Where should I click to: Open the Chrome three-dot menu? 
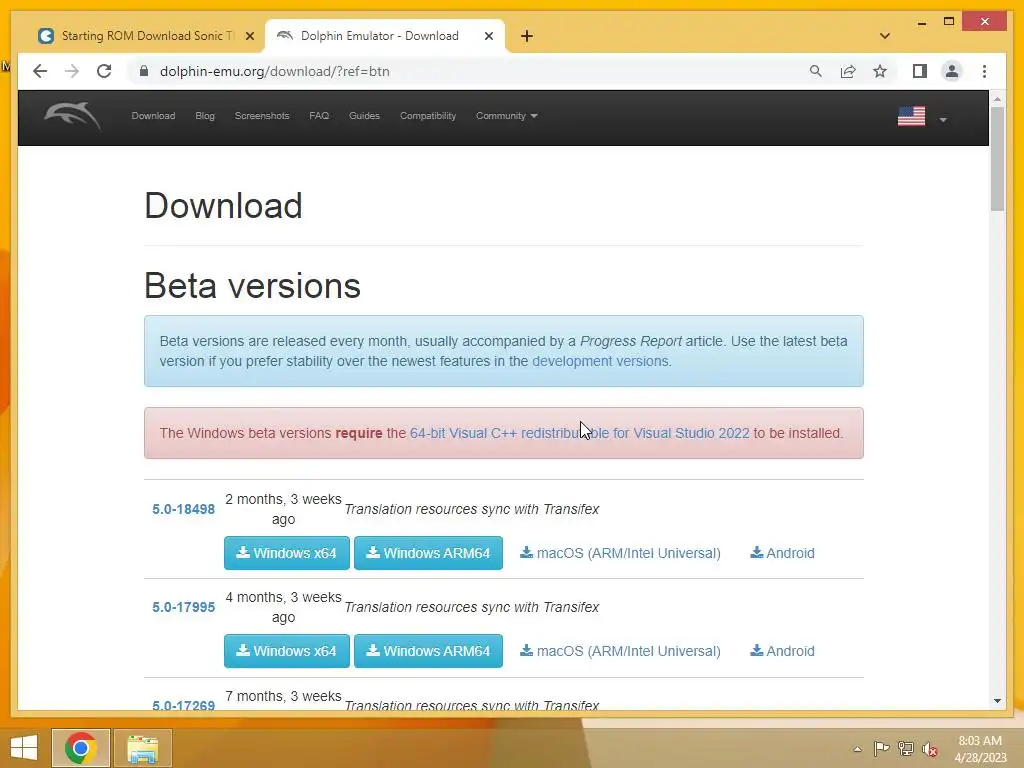tap(984, 71)
